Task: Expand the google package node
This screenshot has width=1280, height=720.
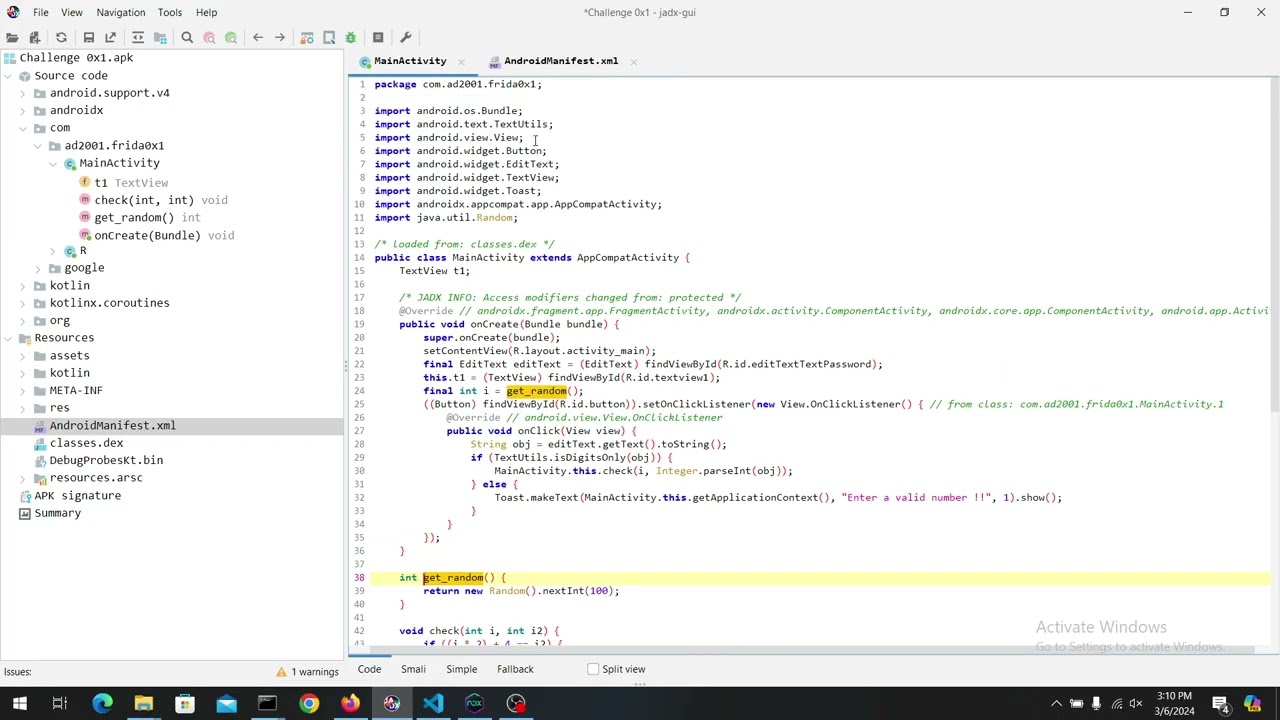Action: pos(38,268)
